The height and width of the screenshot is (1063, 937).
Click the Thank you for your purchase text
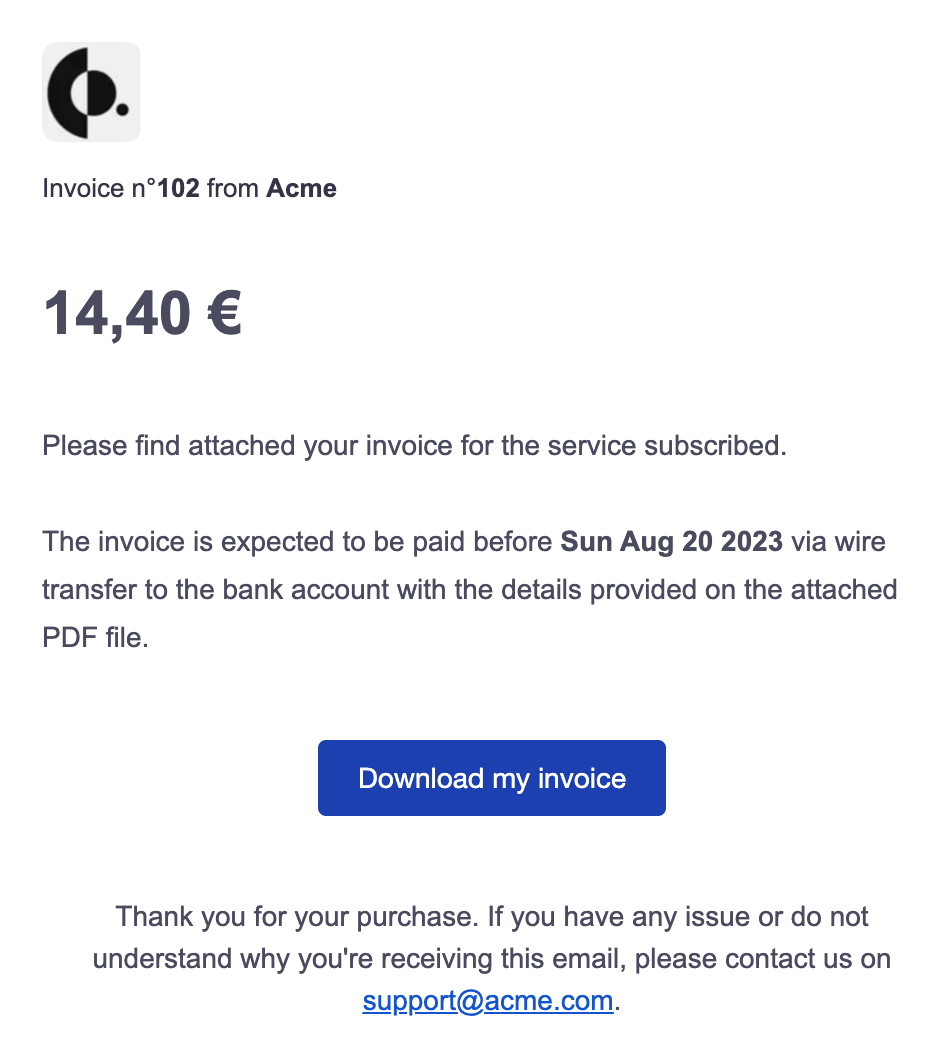pos(298,917)
